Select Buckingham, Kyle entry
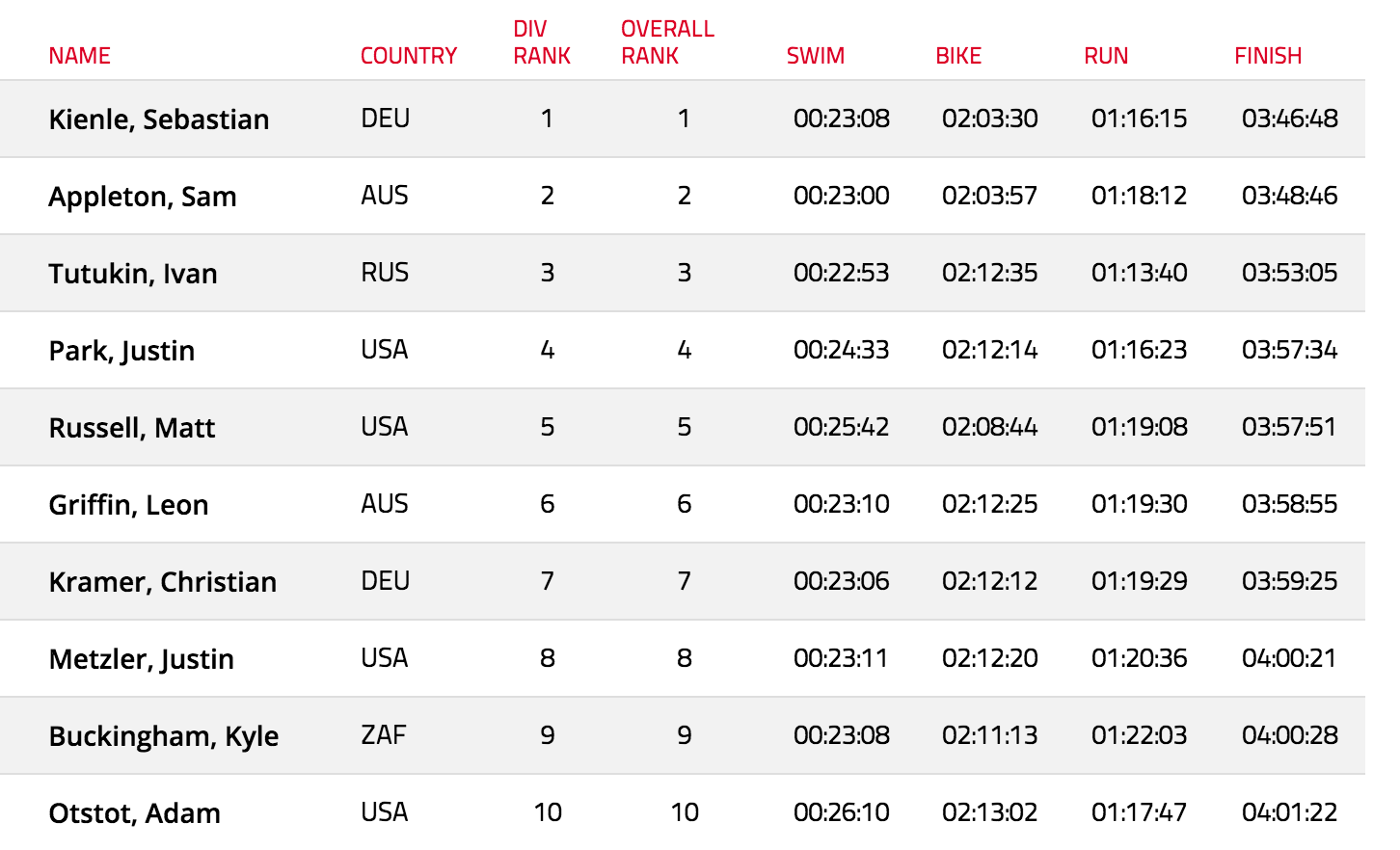This screenshot has height=850, width=1400. [164, 736]
